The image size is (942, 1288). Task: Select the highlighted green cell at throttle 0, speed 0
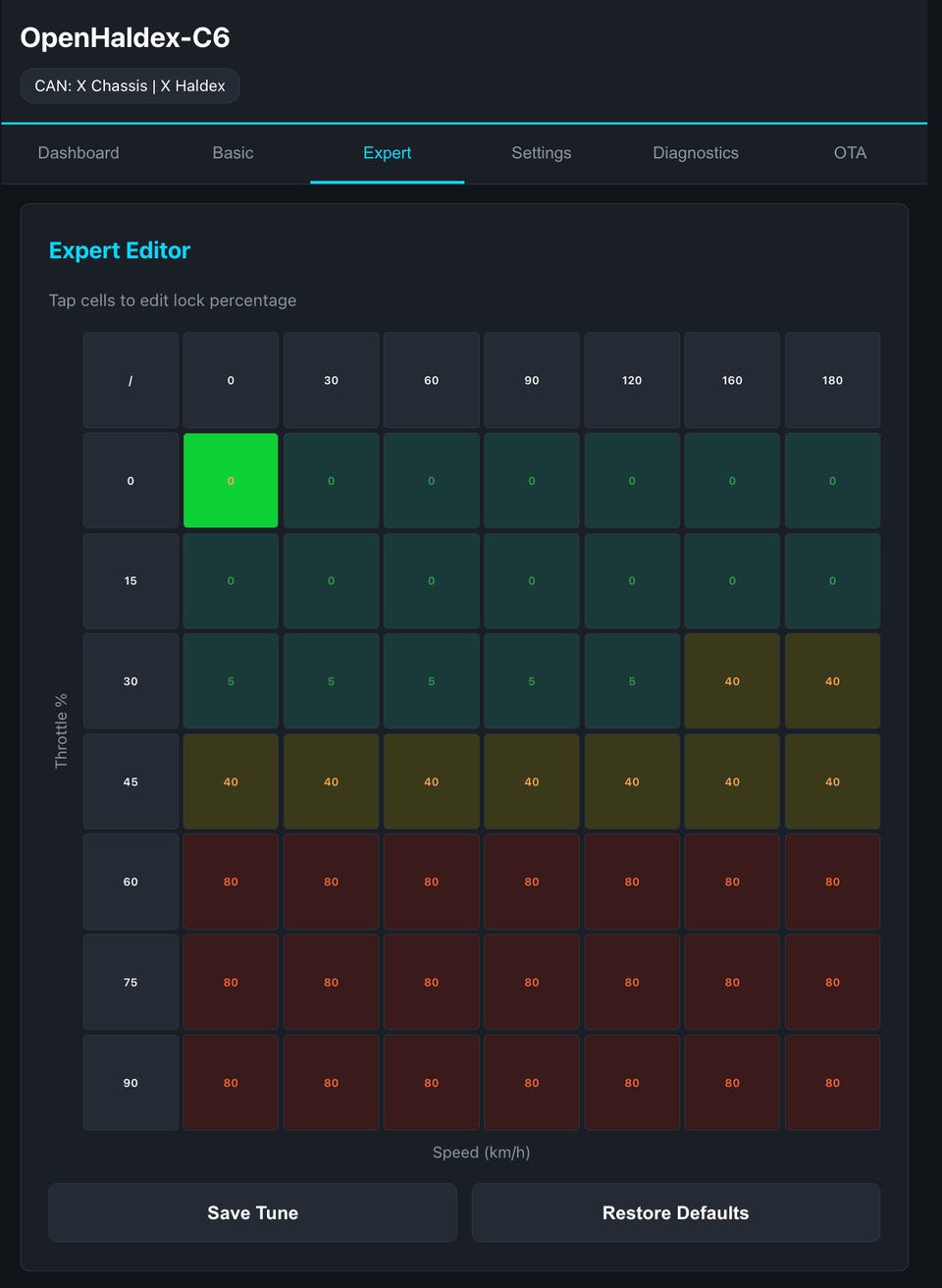[231, 480]
